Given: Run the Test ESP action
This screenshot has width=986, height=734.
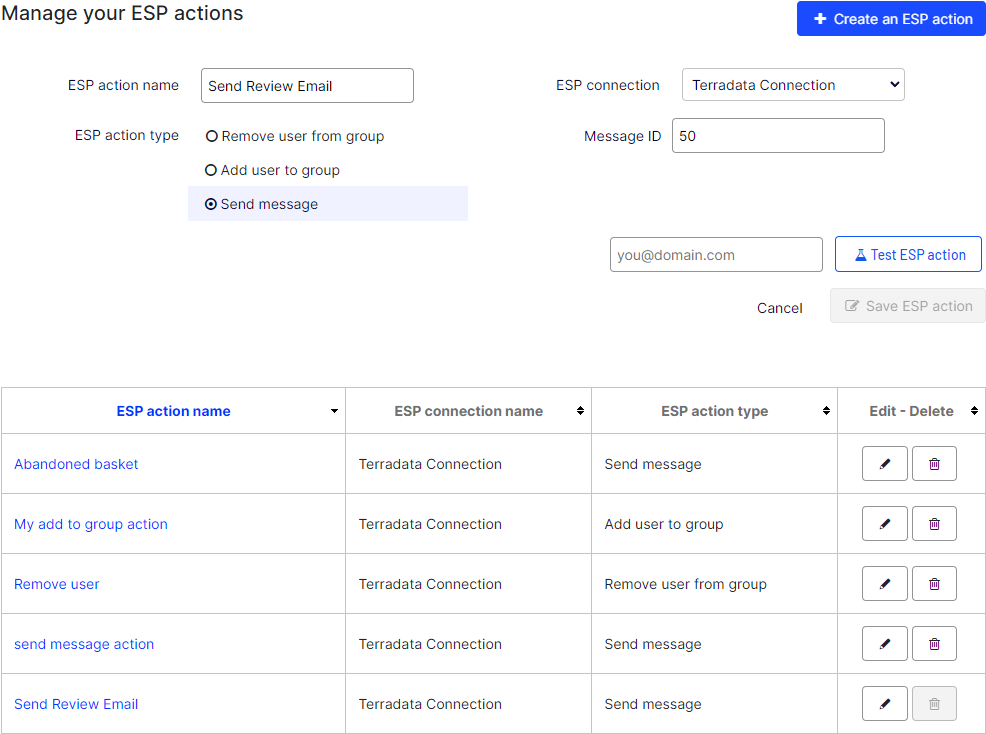Looking at the screenshot, I should (907, 254).
